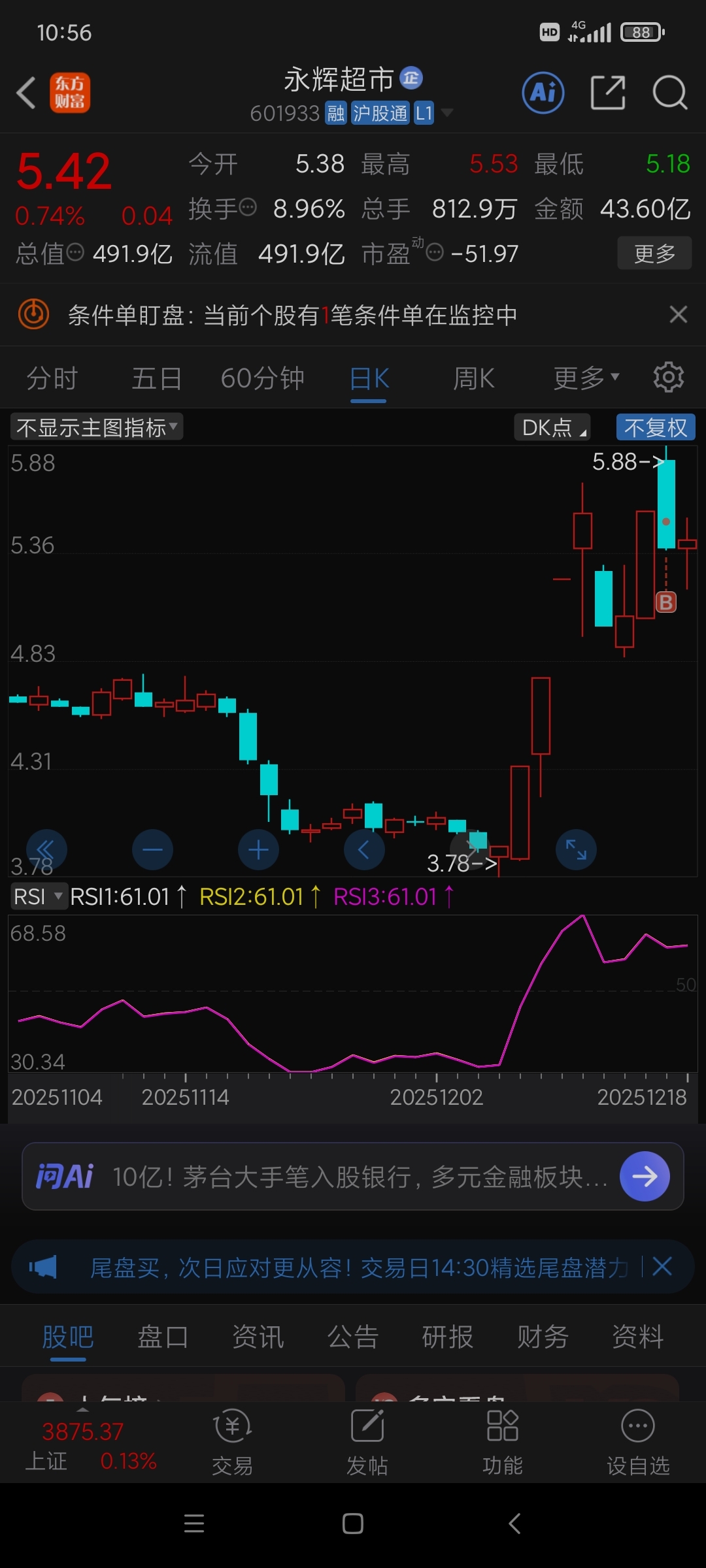Open the Ai assistant icon
This screenshot has height=1568, width=706.
(543, 92)
